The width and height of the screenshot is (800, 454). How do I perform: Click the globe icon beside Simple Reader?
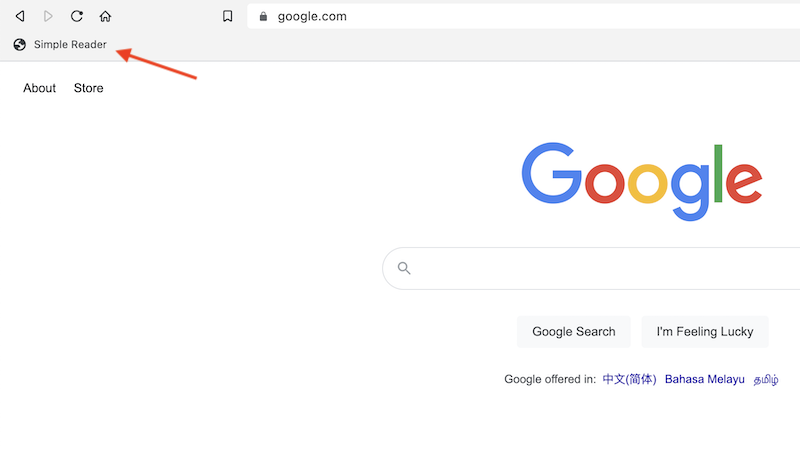coord(19,44)
